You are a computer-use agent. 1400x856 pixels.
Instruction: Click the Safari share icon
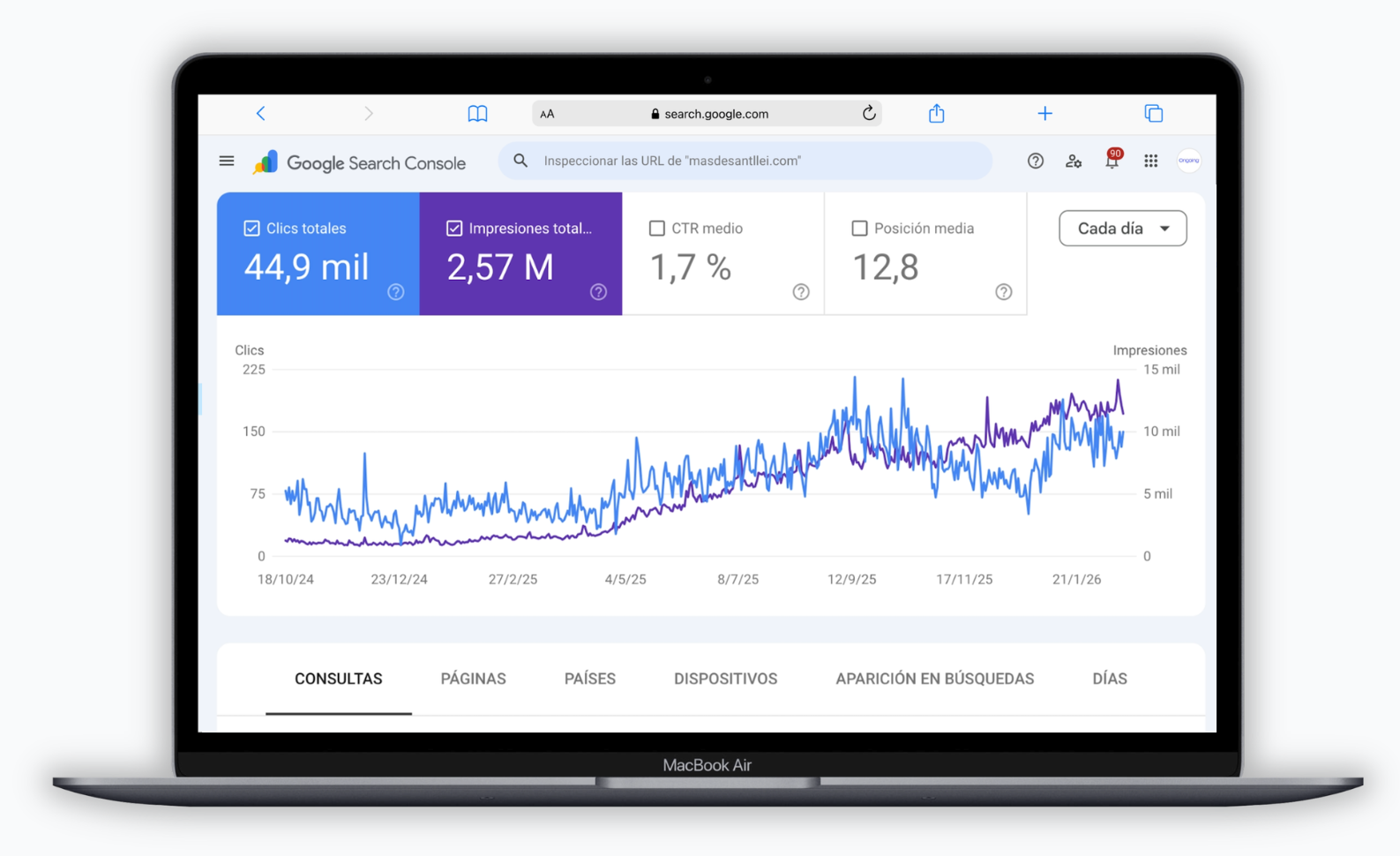[x=936, y=114]
